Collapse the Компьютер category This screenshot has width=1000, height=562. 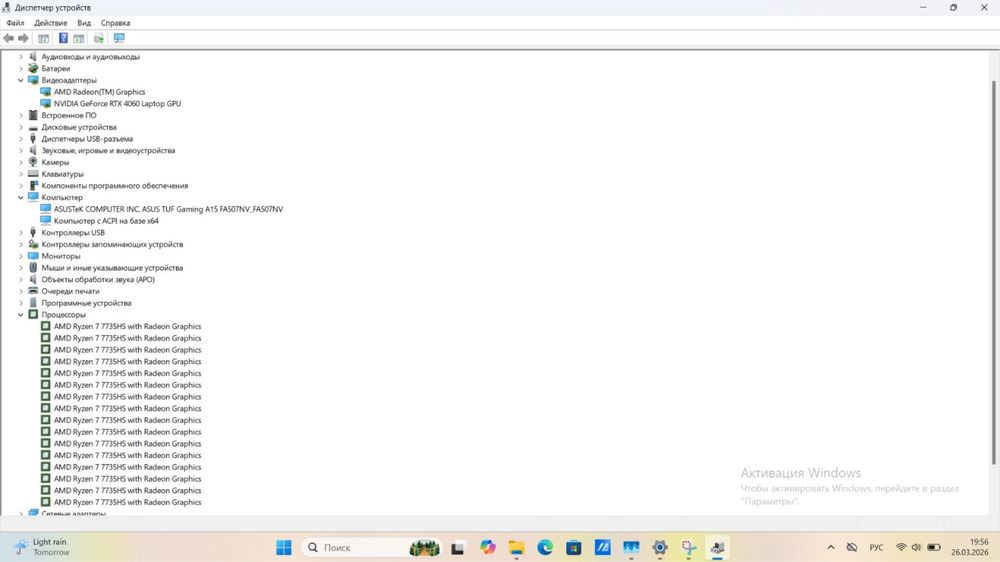[x=20, y=197]
